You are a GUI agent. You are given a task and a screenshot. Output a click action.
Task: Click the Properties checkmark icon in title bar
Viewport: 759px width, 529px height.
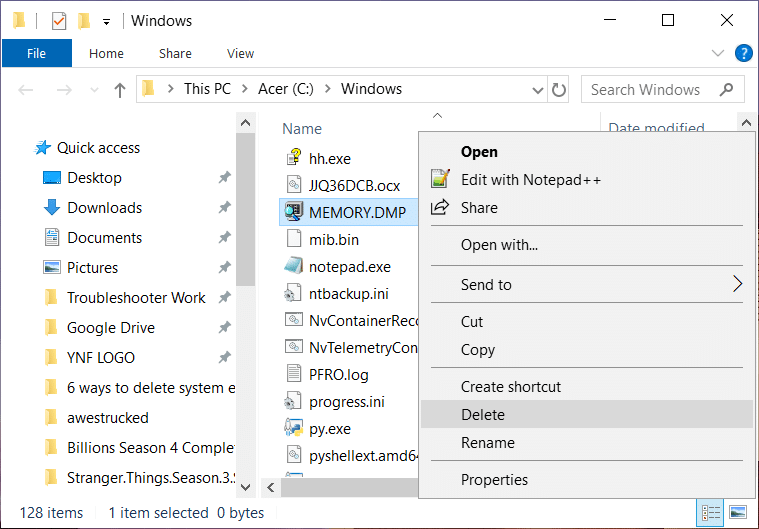[x=59, y=20]
